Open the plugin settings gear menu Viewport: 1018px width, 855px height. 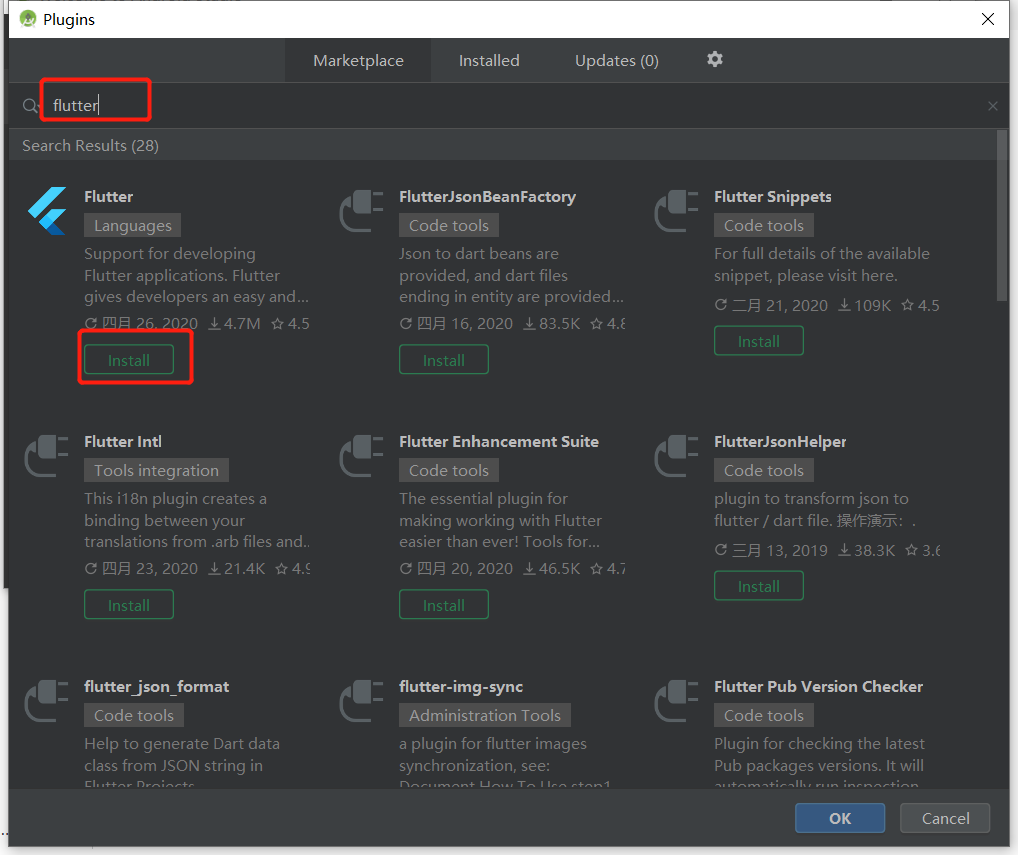click(714, 60)
